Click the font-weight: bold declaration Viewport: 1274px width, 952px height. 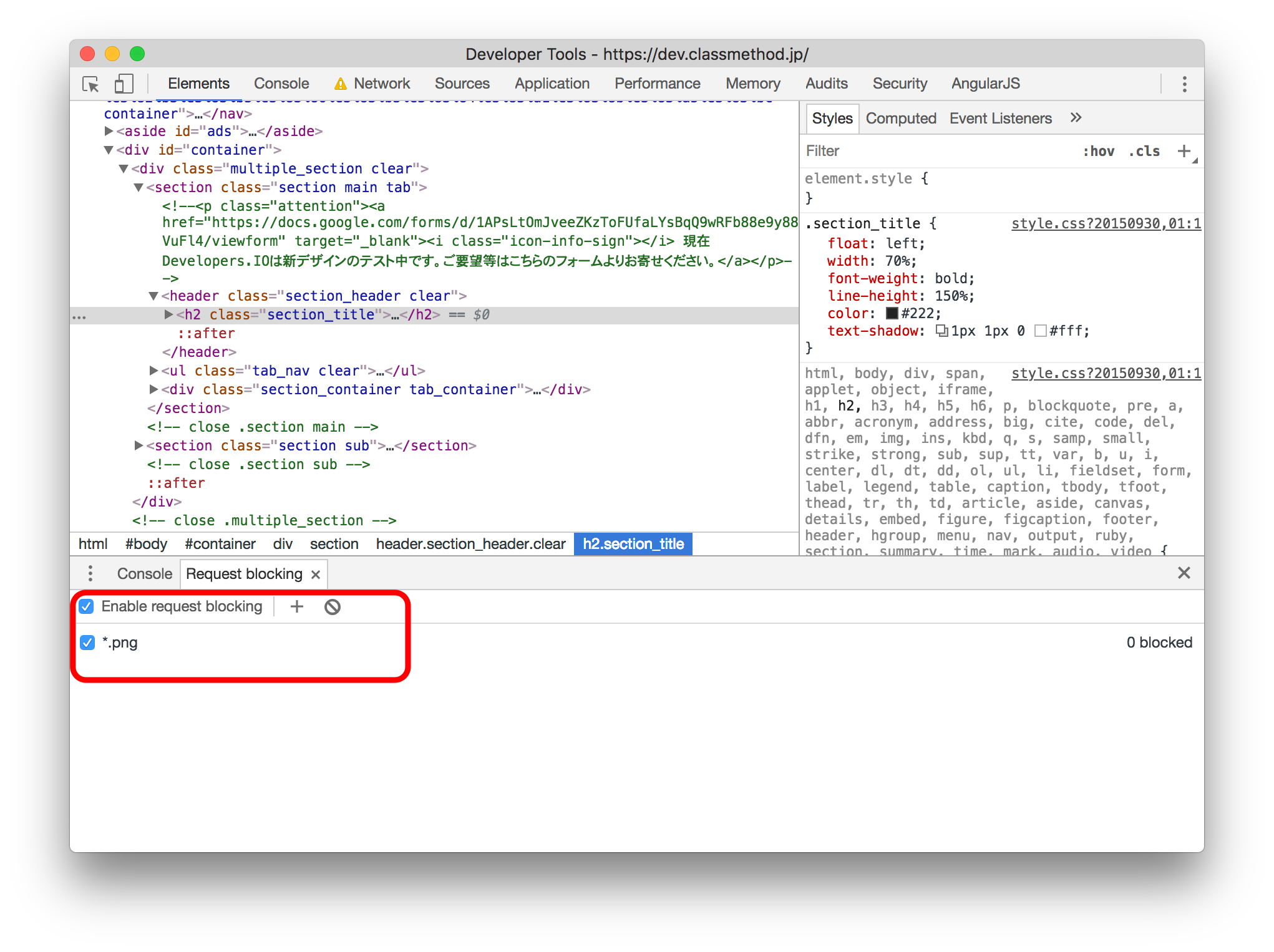tap(901, 278)
